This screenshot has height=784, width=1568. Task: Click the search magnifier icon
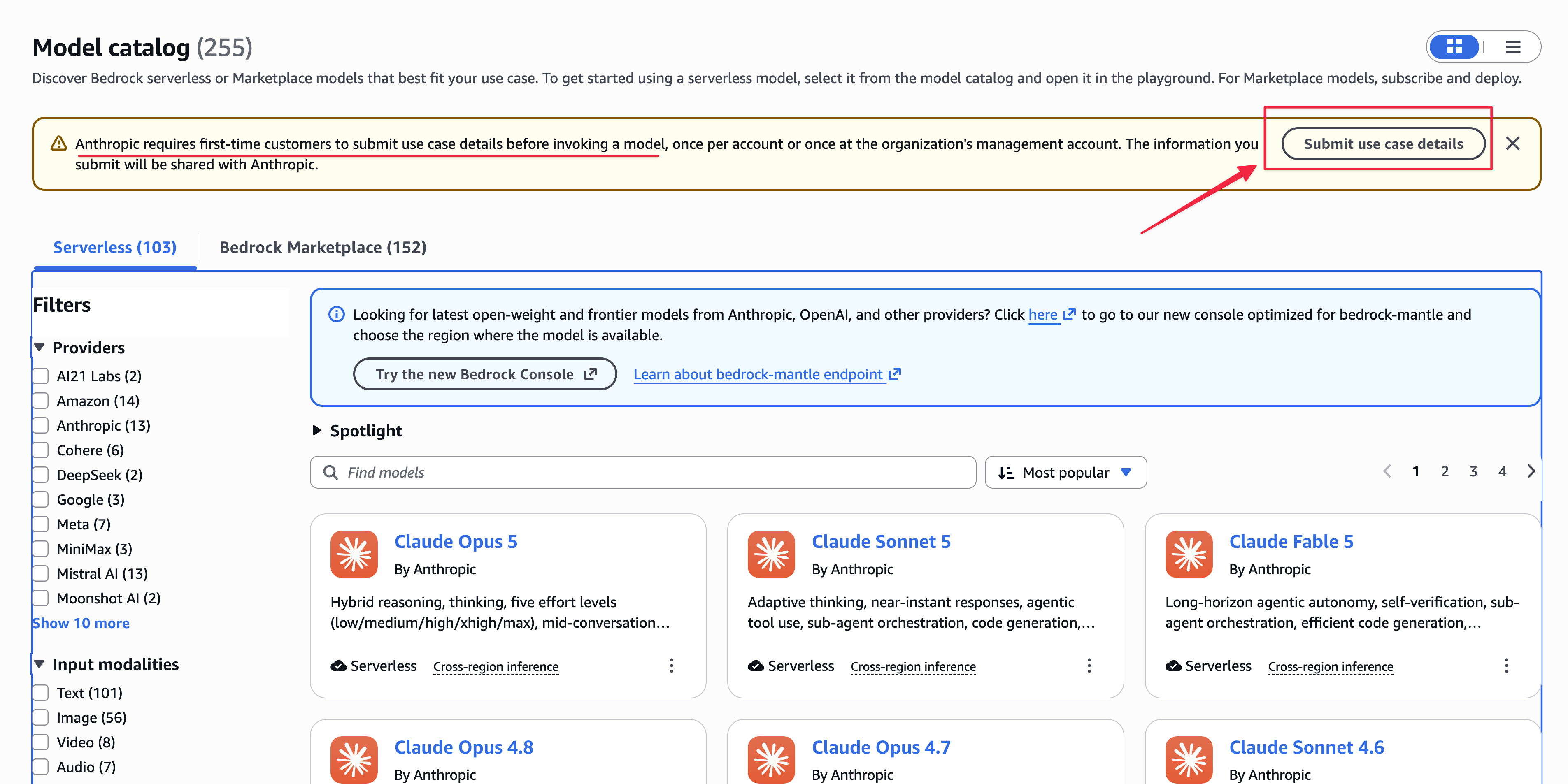[330, 473]
